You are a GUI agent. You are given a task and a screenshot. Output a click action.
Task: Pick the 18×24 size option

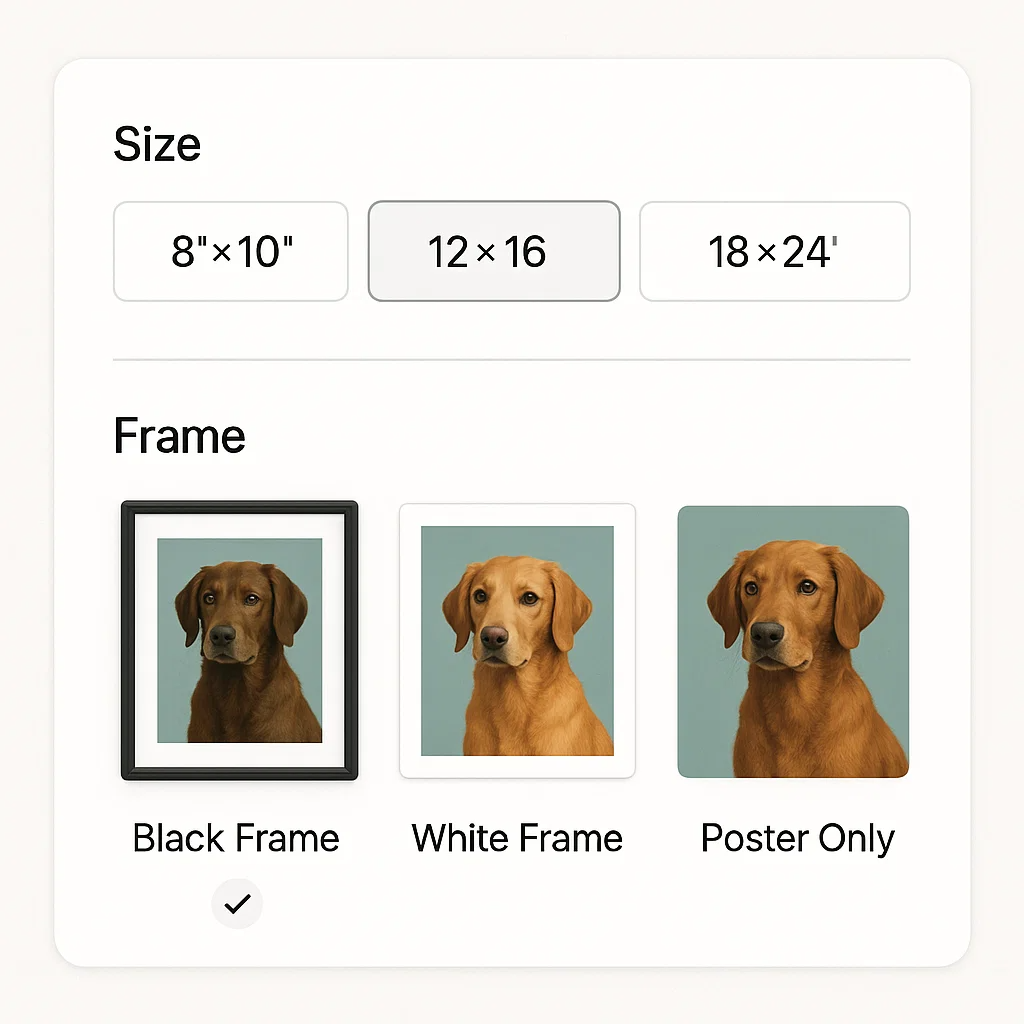775,251
